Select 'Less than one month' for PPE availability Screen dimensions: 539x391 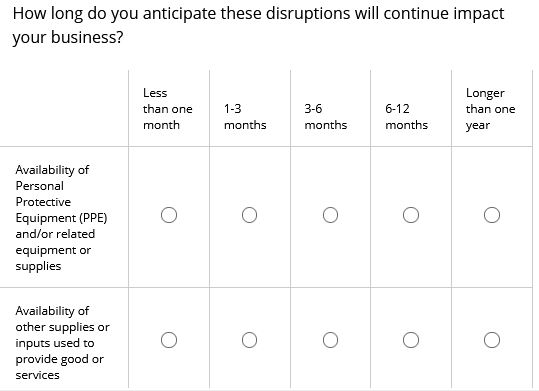169,215
